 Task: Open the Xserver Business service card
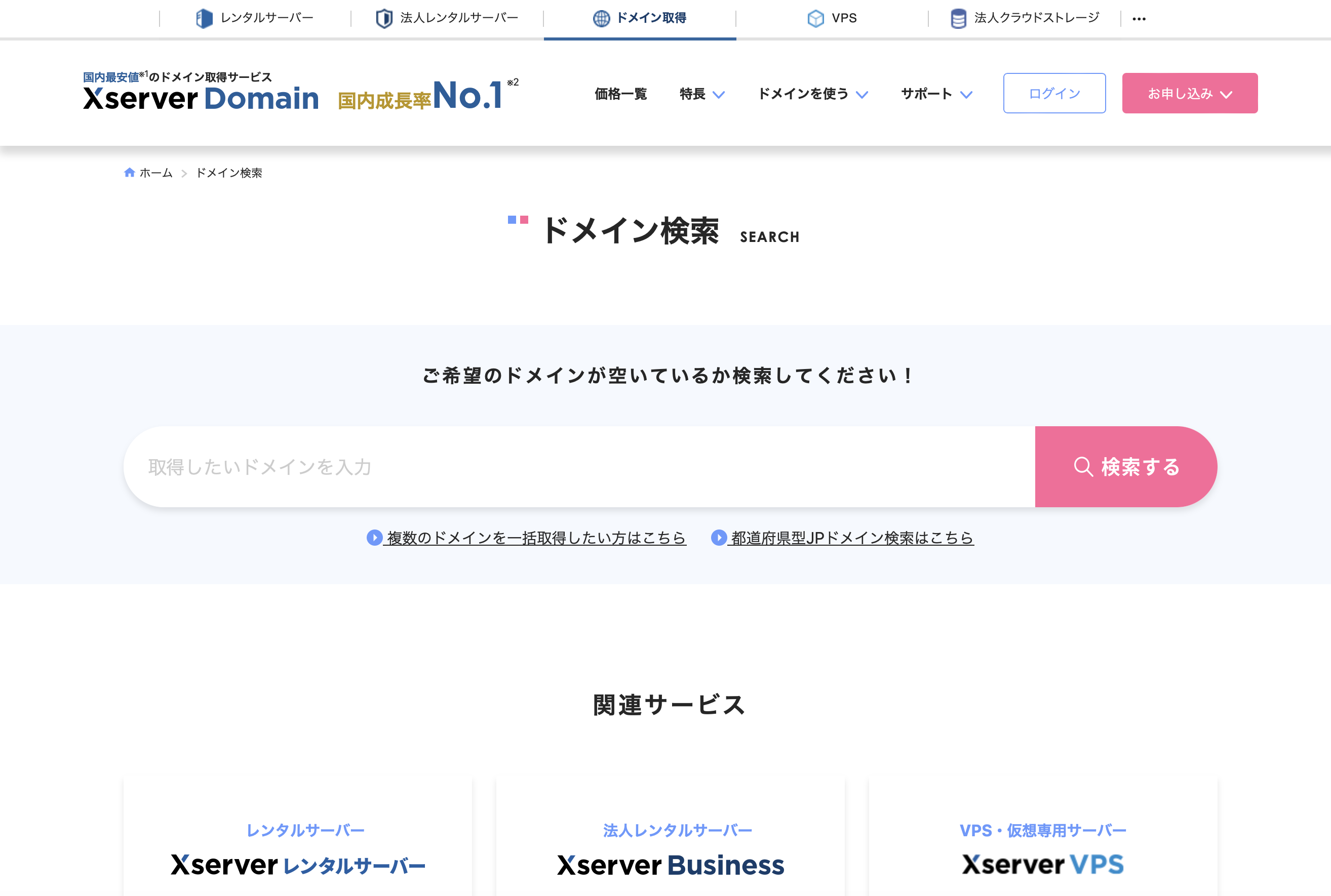670,851
